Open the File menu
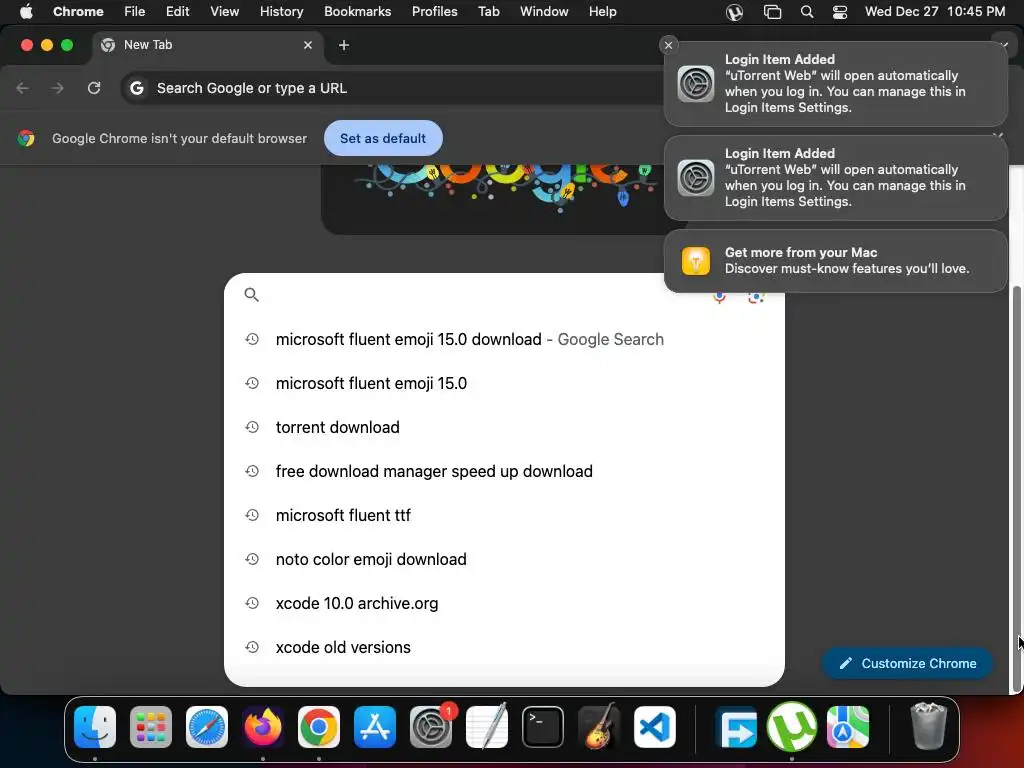Image resolution: width=1024 pixels, height=768 pixels. point(135,12)
